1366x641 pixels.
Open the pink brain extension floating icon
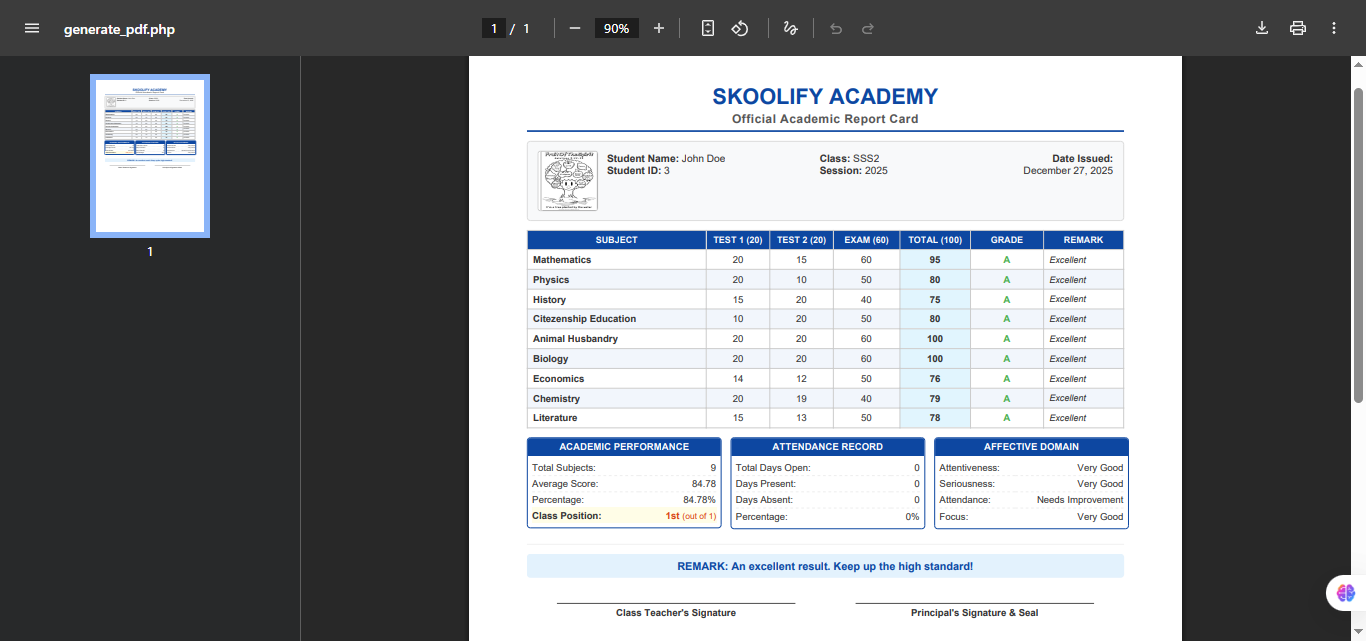click(x=1346, y=593)
